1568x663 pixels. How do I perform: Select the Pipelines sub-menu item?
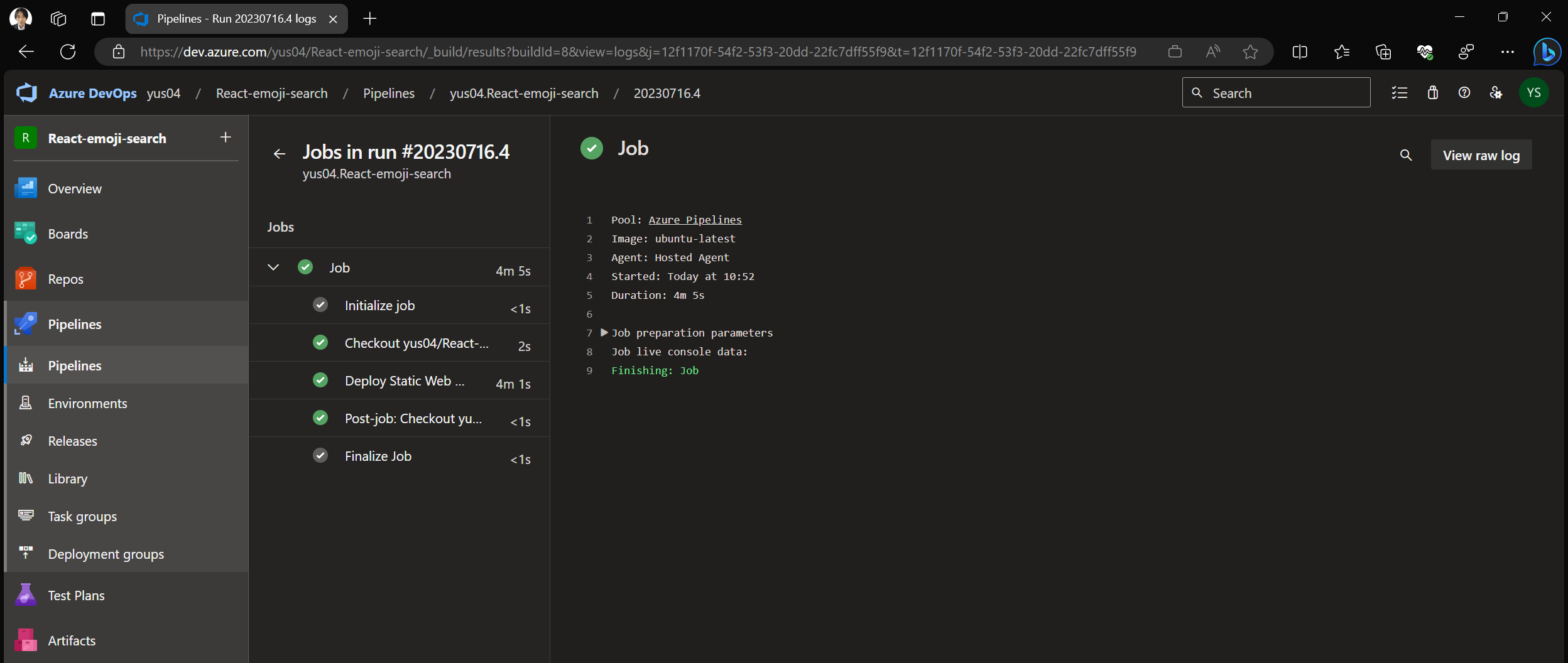[x=126, y=365]
